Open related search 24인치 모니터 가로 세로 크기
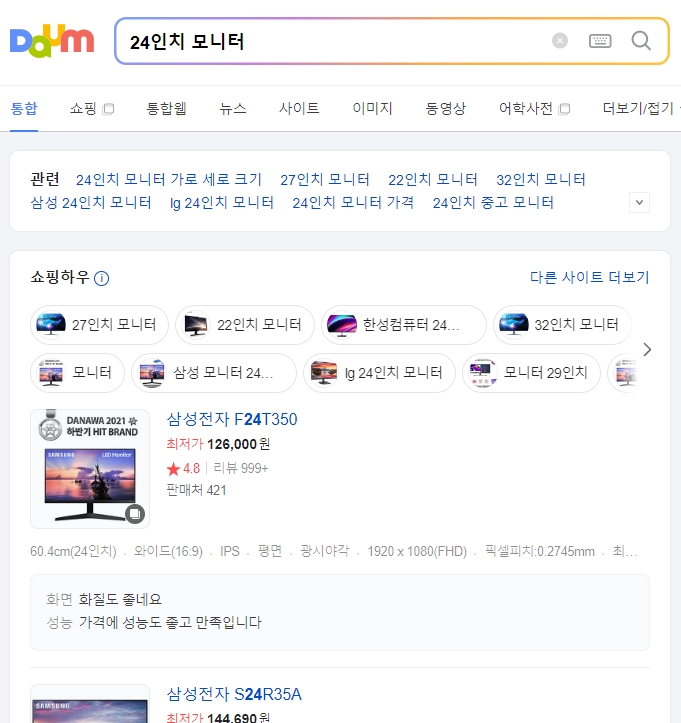The height and width of the screenshot is (723, 681). click(169, 179)
